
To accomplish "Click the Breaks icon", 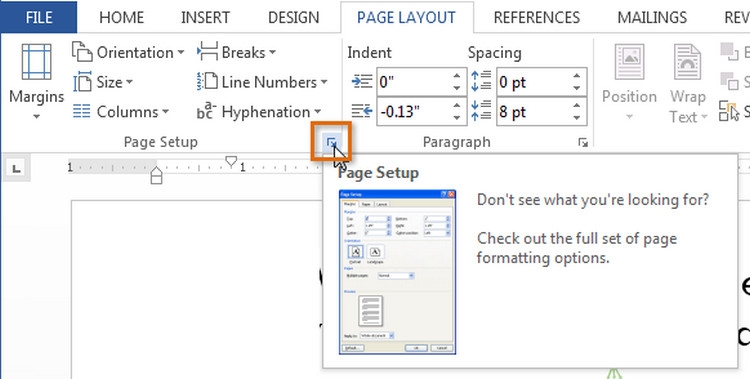I will (207, 52).
